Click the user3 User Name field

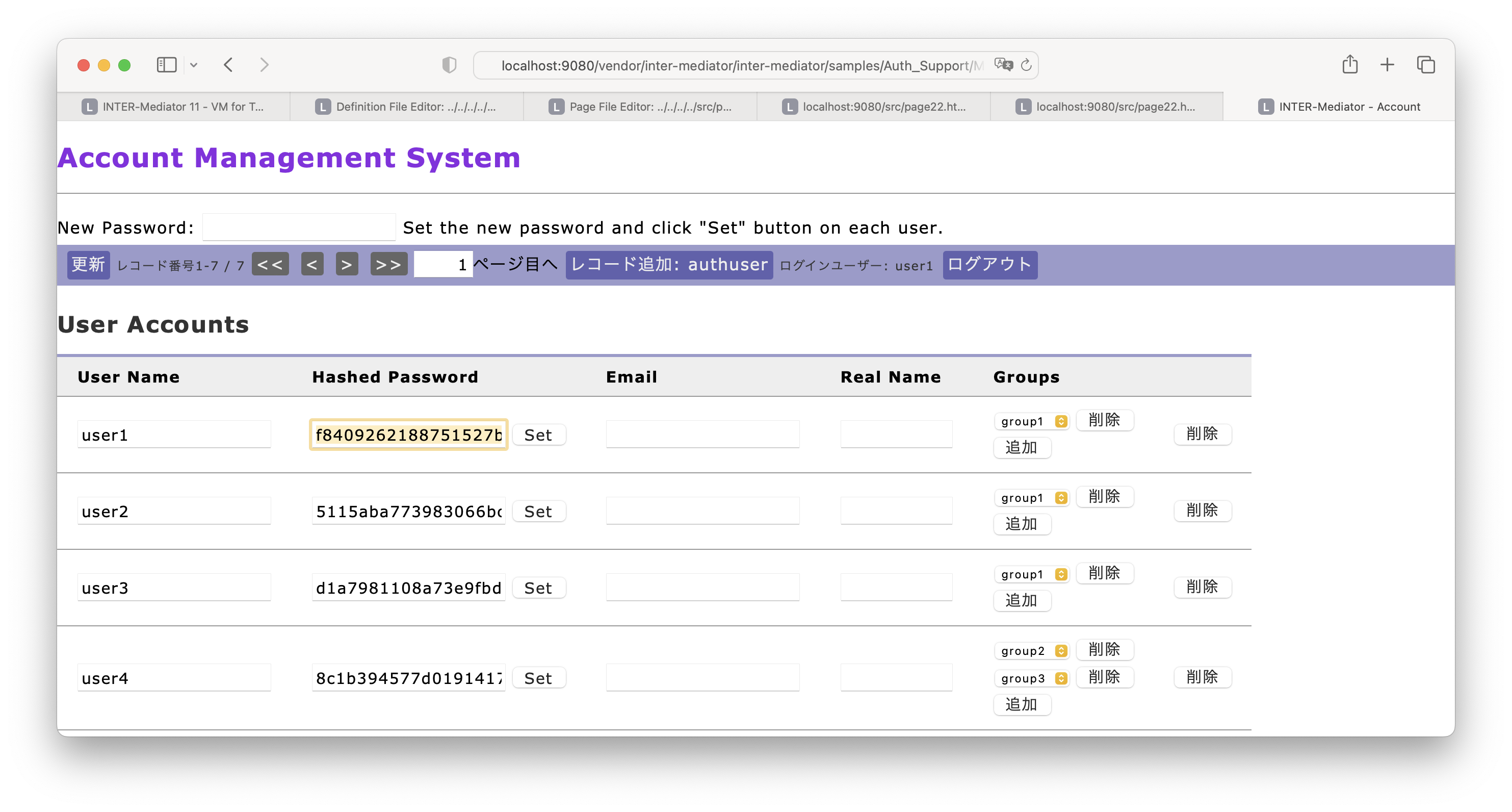click(x=174, y=587)
